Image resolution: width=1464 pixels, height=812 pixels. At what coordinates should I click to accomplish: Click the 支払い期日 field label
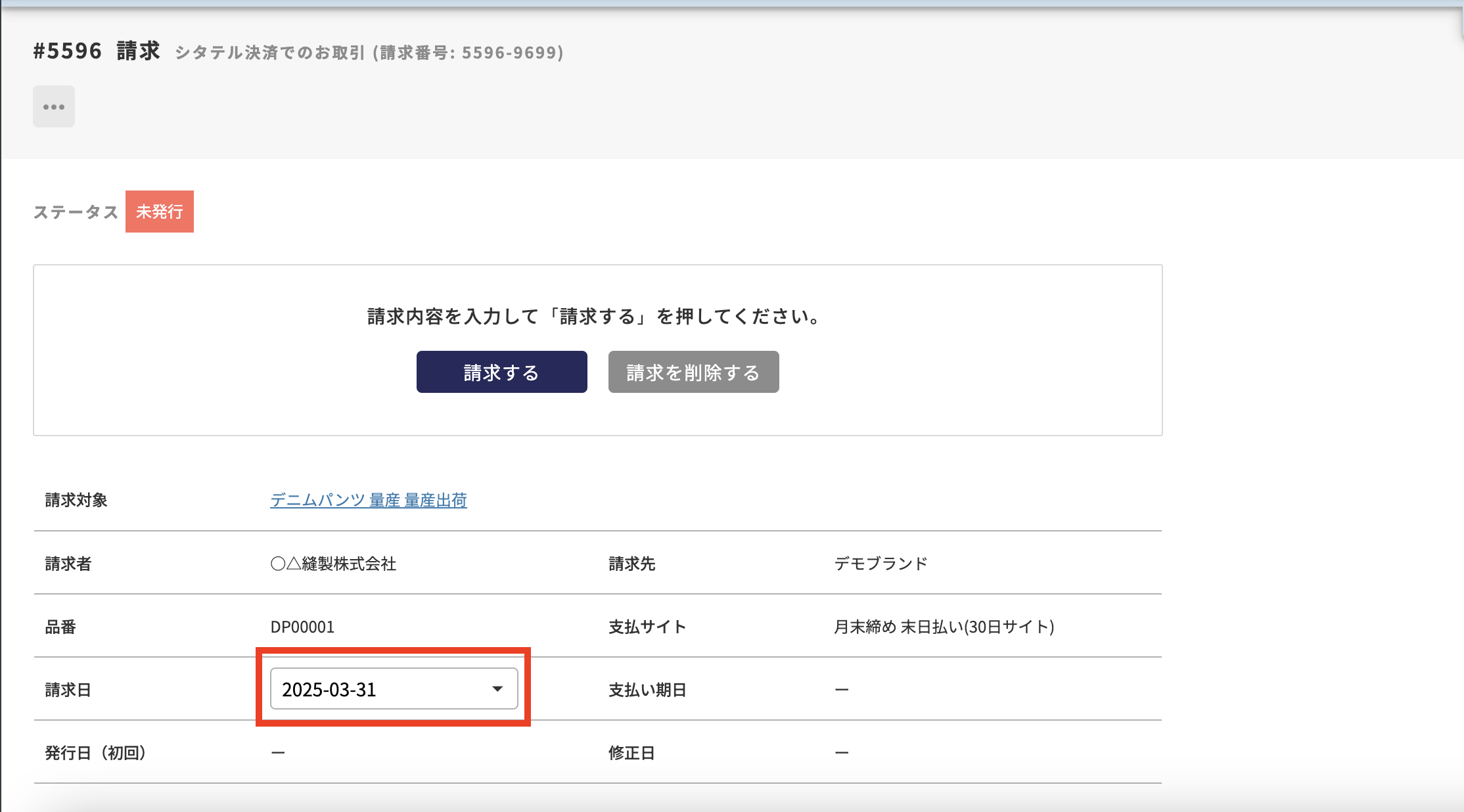pyautogui.click(x=647, y=690)
